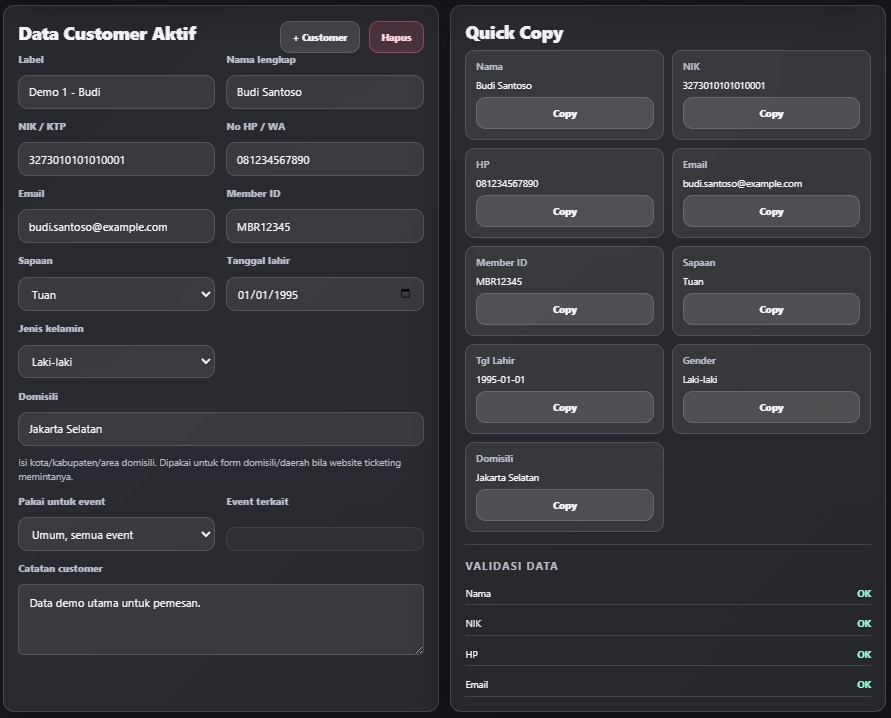Viewport: 891px width, 718px height.
Task: Click the OK status beside NIK
Action: pos(864,624)
